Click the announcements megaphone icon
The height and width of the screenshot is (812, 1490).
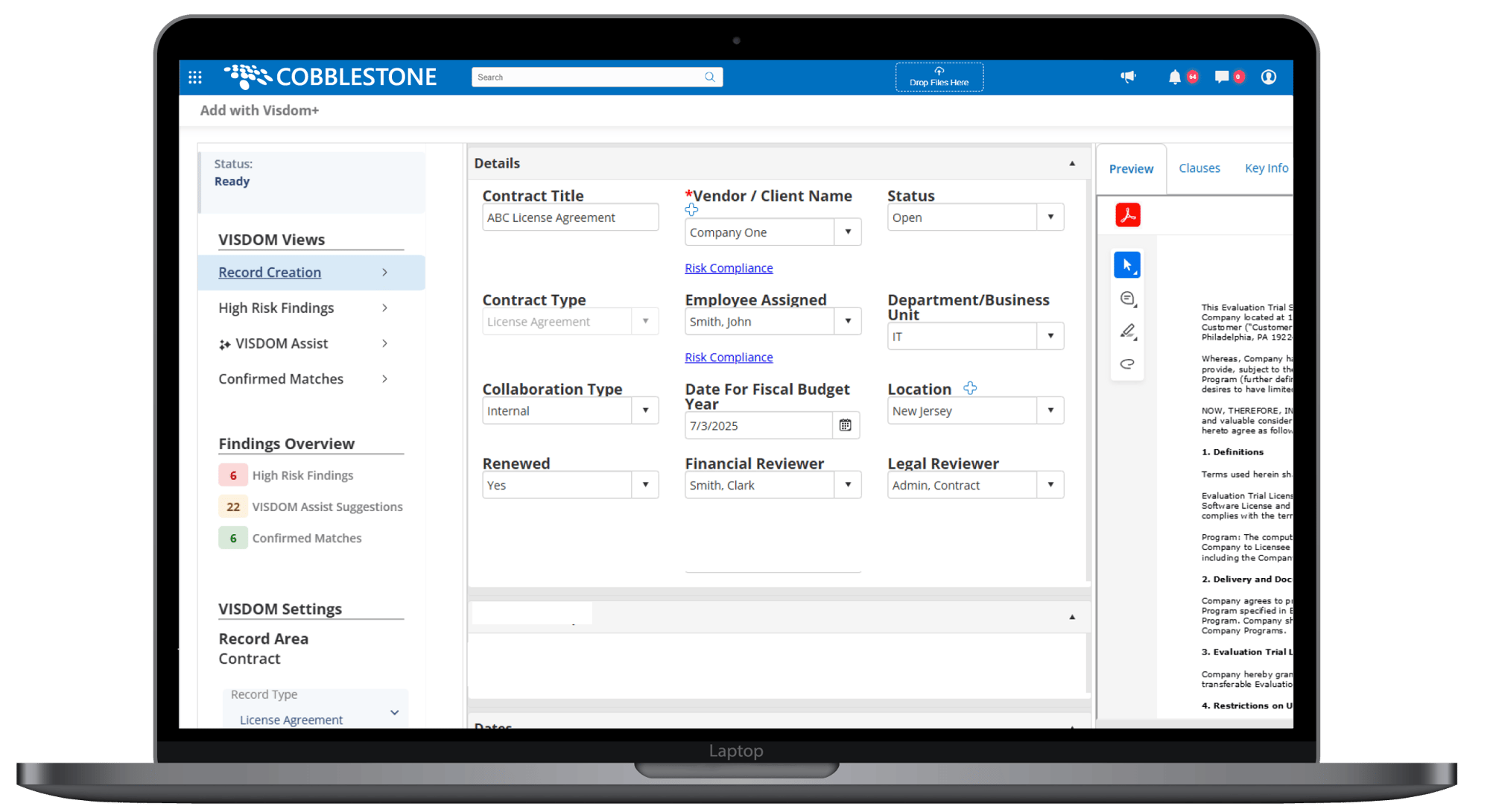[1128, 77]
